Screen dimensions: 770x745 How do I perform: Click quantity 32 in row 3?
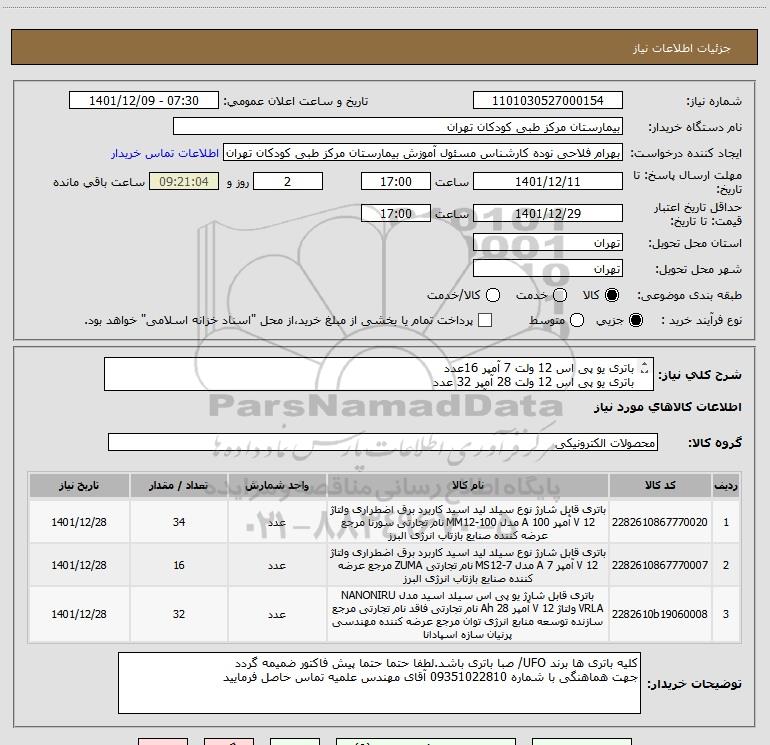tap(179, 614)
